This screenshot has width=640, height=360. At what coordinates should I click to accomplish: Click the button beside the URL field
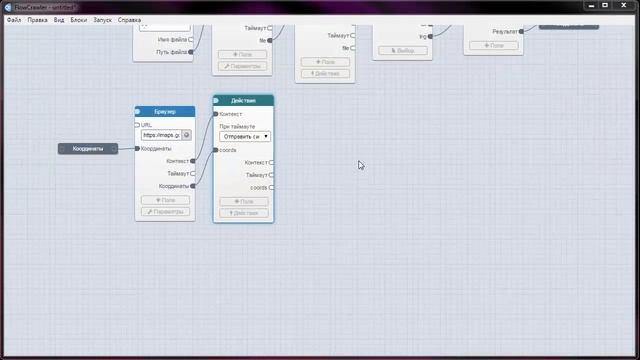tap(187, 135)
